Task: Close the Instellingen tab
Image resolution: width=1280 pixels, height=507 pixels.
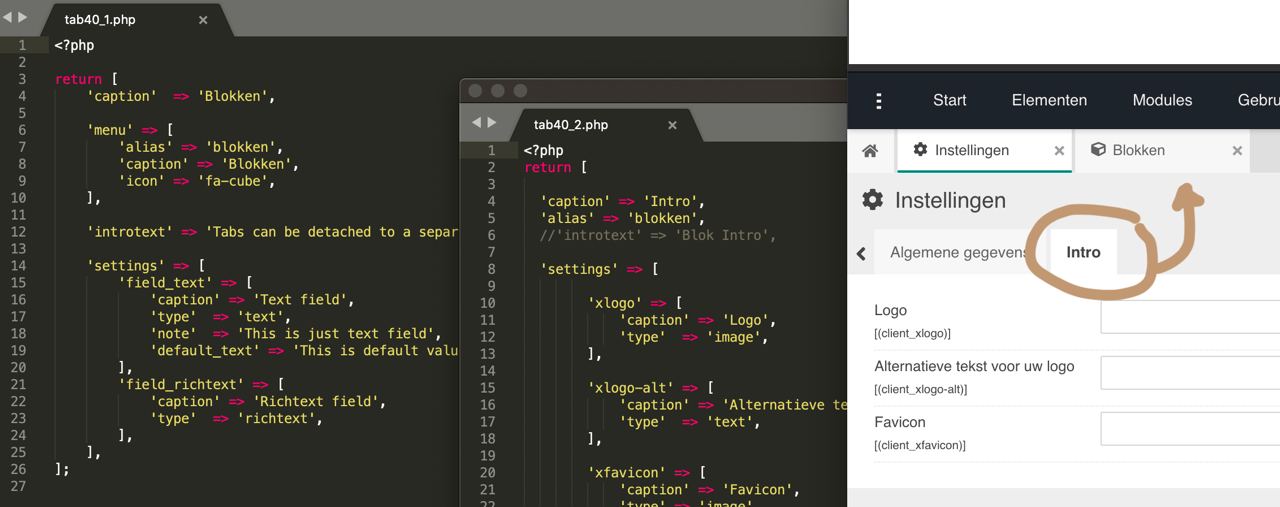Action: (x=1059, y=151)
